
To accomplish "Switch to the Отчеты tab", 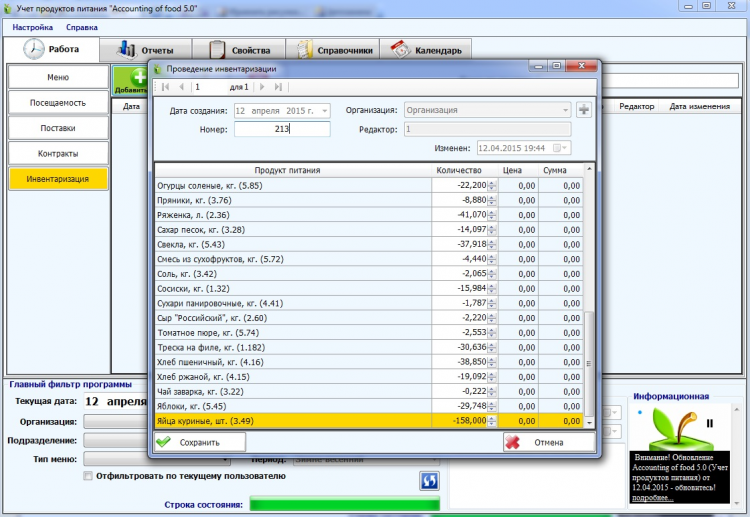I will pos(146,50).
